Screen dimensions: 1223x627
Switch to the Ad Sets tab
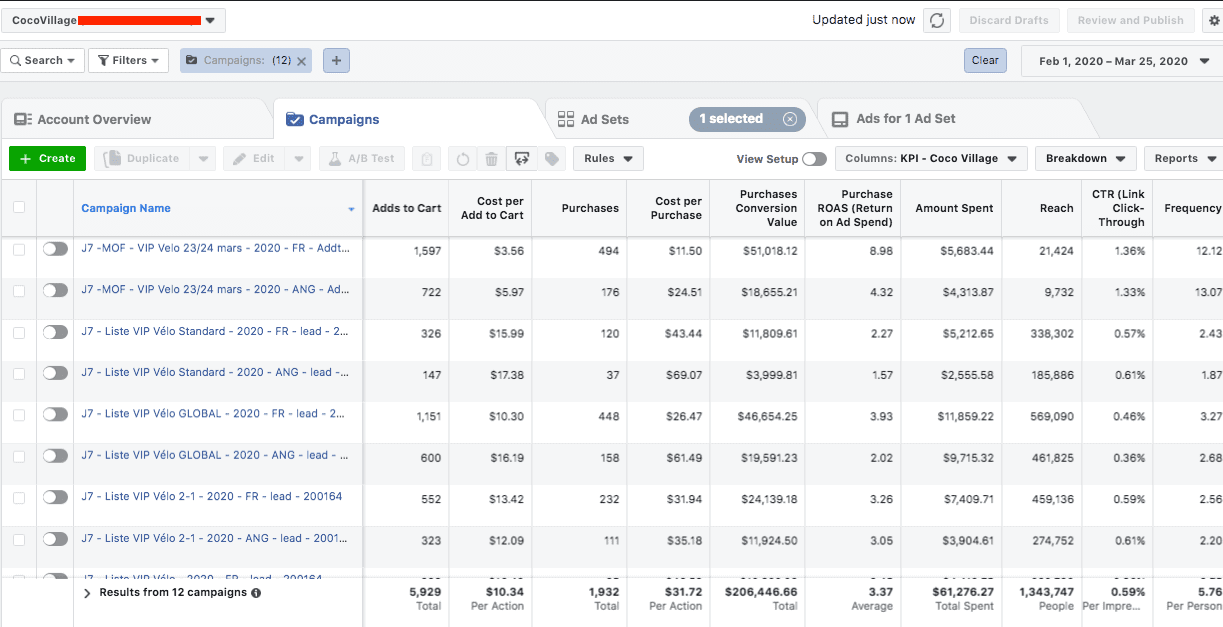(x=605, y=118)
